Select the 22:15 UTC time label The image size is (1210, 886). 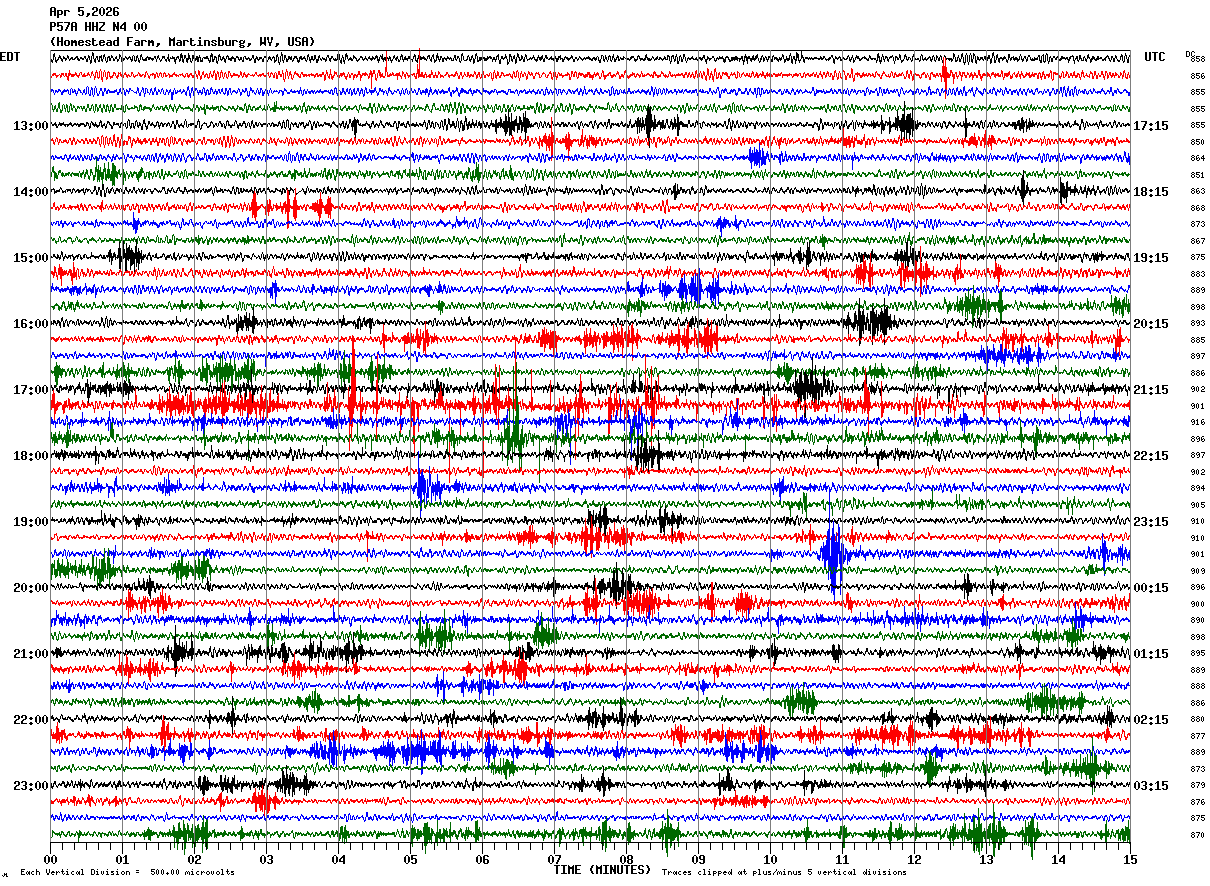point(1151,456)
